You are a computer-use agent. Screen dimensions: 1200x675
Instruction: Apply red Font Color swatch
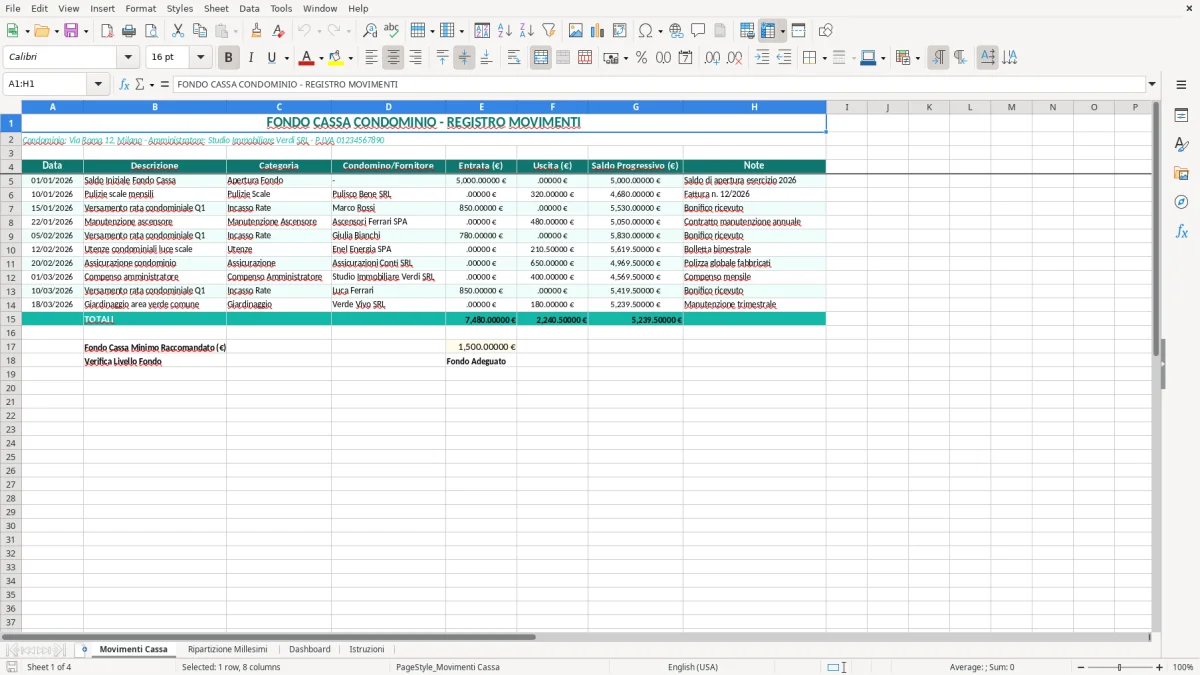pos(307,58)
